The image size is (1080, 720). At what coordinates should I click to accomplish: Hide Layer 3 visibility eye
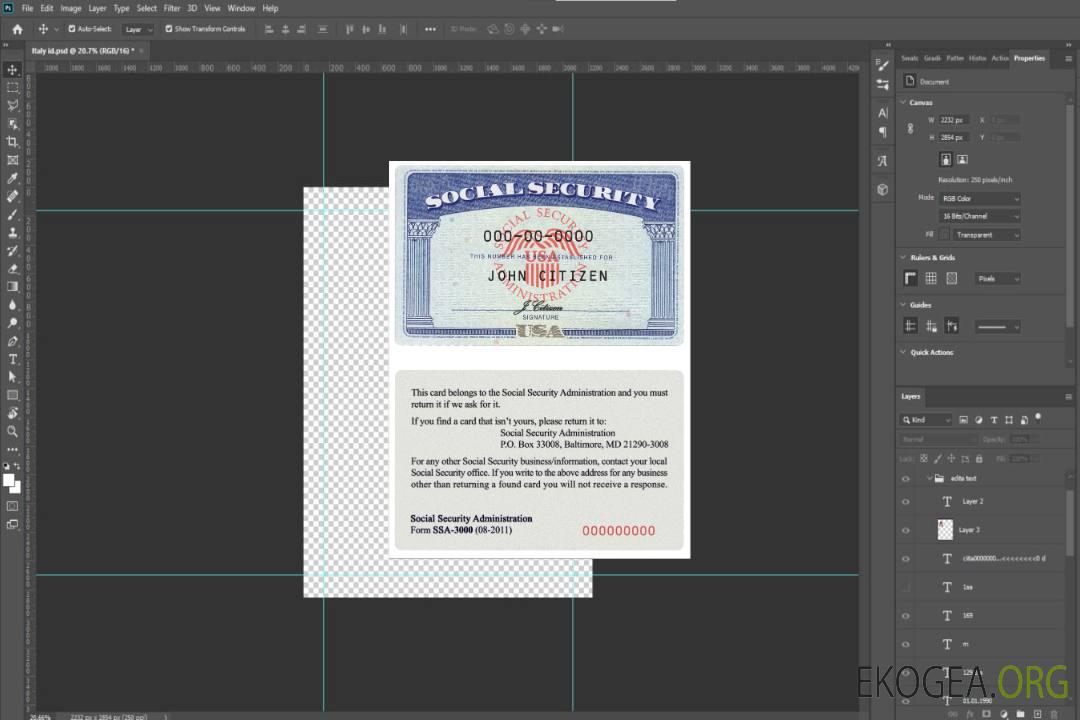pos(906,531)
